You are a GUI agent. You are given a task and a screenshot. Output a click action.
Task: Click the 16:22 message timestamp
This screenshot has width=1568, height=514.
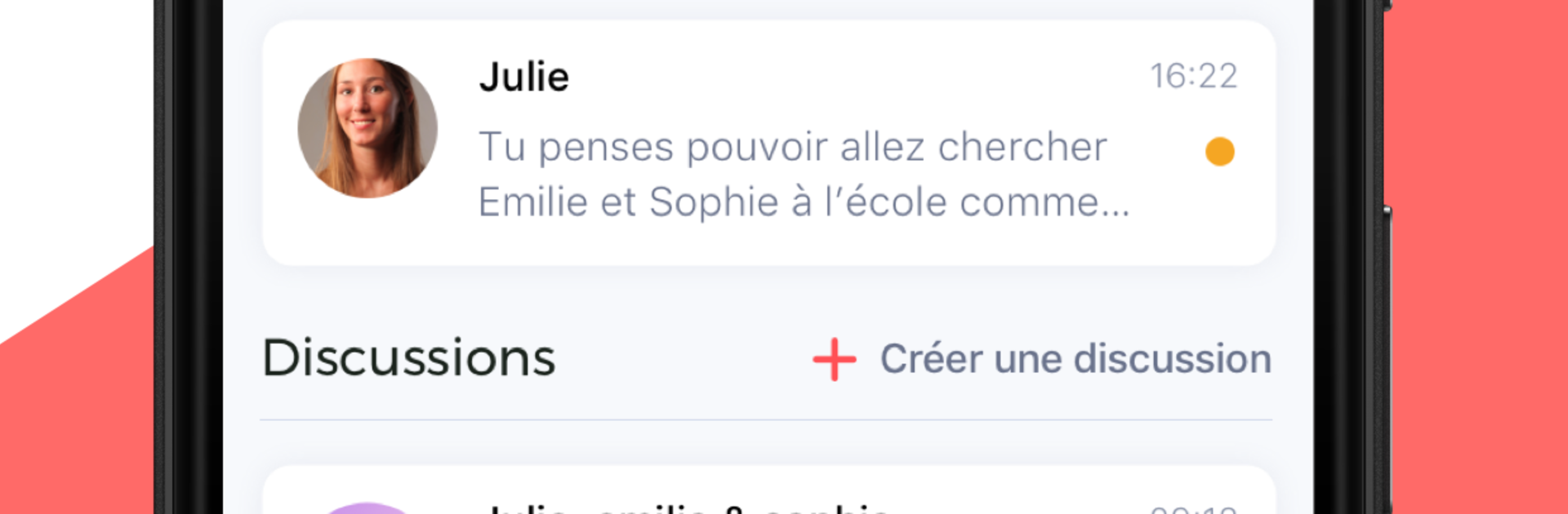point(1193,77)
